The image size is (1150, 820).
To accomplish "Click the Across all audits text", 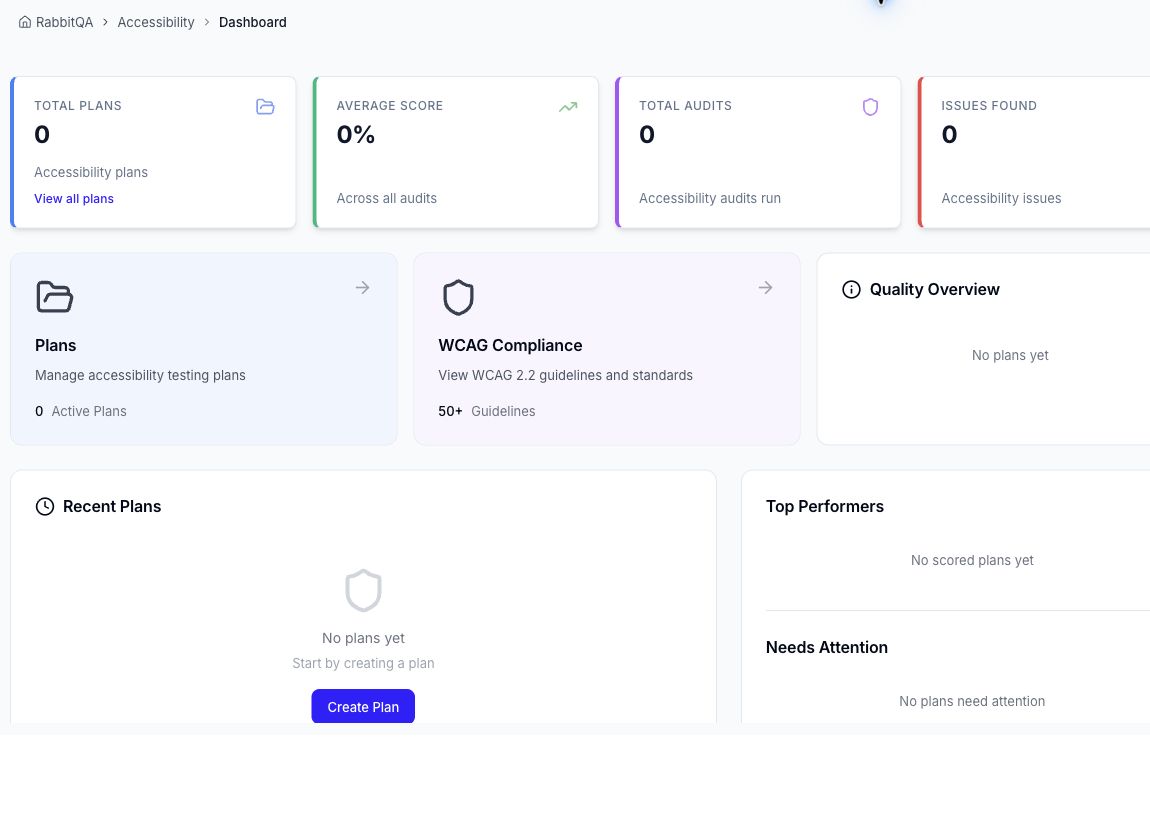I will point(387,199).
